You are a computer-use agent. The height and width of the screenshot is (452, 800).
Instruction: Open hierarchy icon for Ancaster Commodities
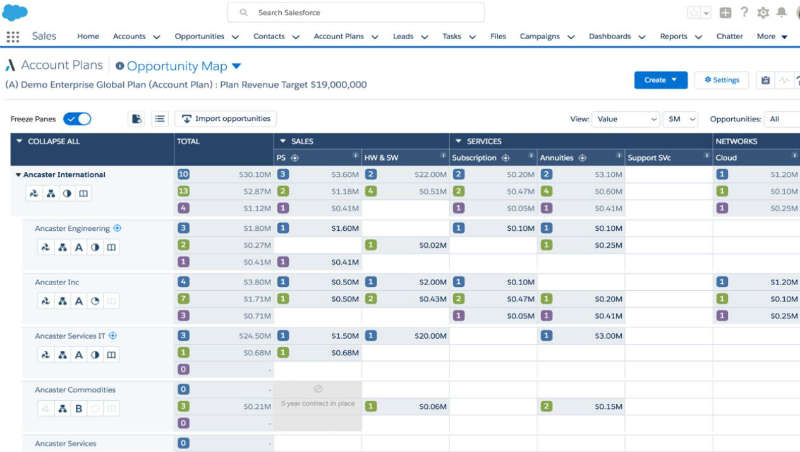[x=62, y=409]
